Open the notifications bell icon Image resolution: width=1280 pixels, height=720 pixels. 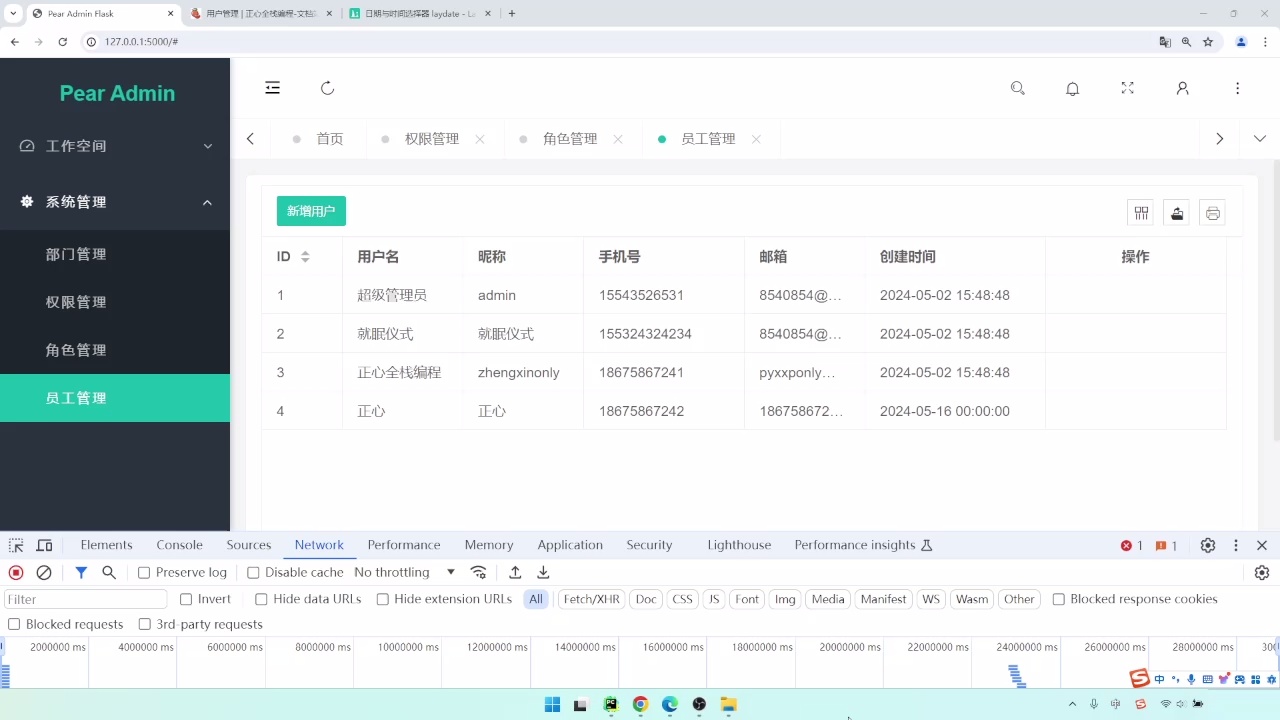coord(1073,88)
